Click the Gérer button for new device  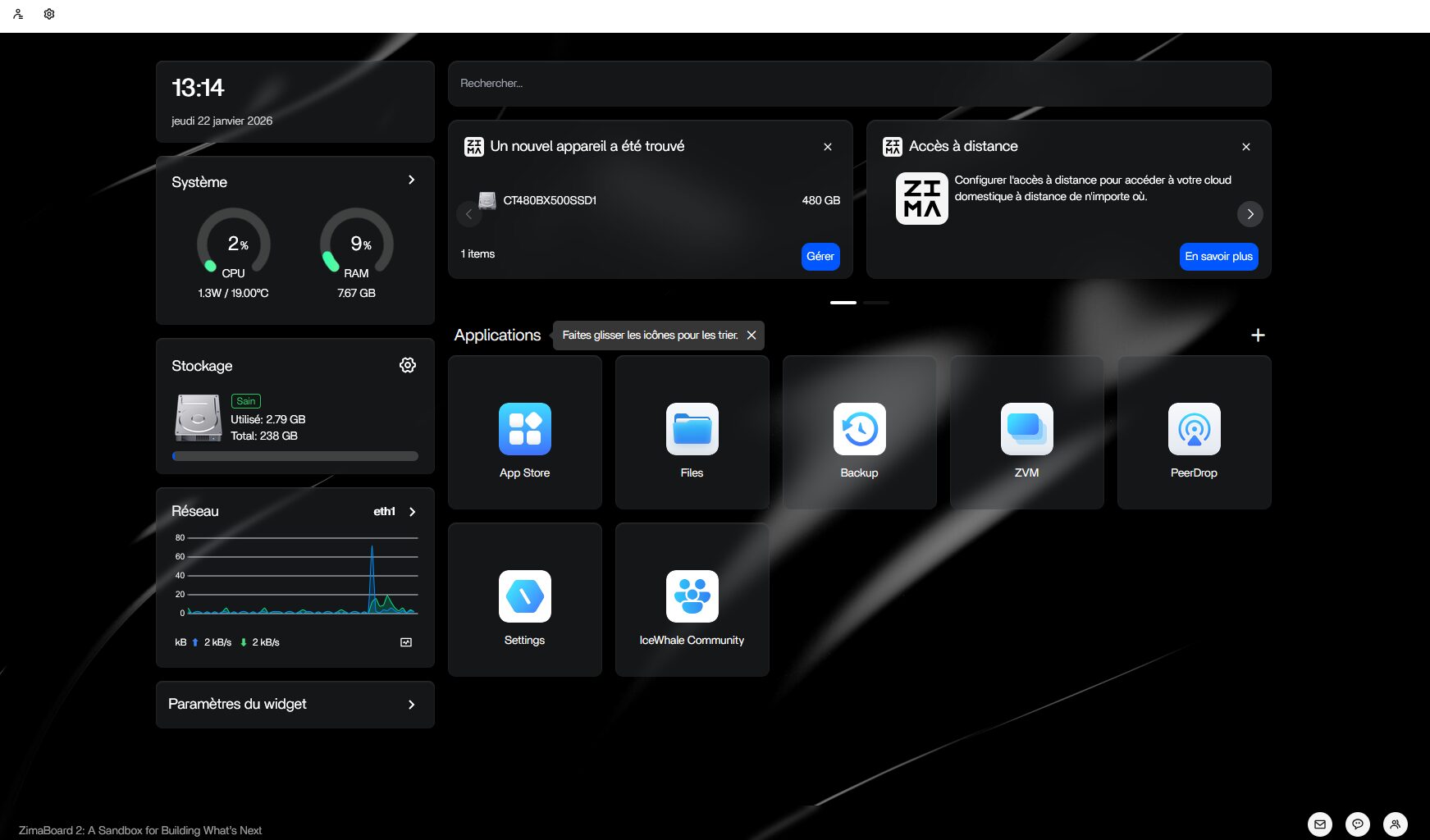click(820, 256)
